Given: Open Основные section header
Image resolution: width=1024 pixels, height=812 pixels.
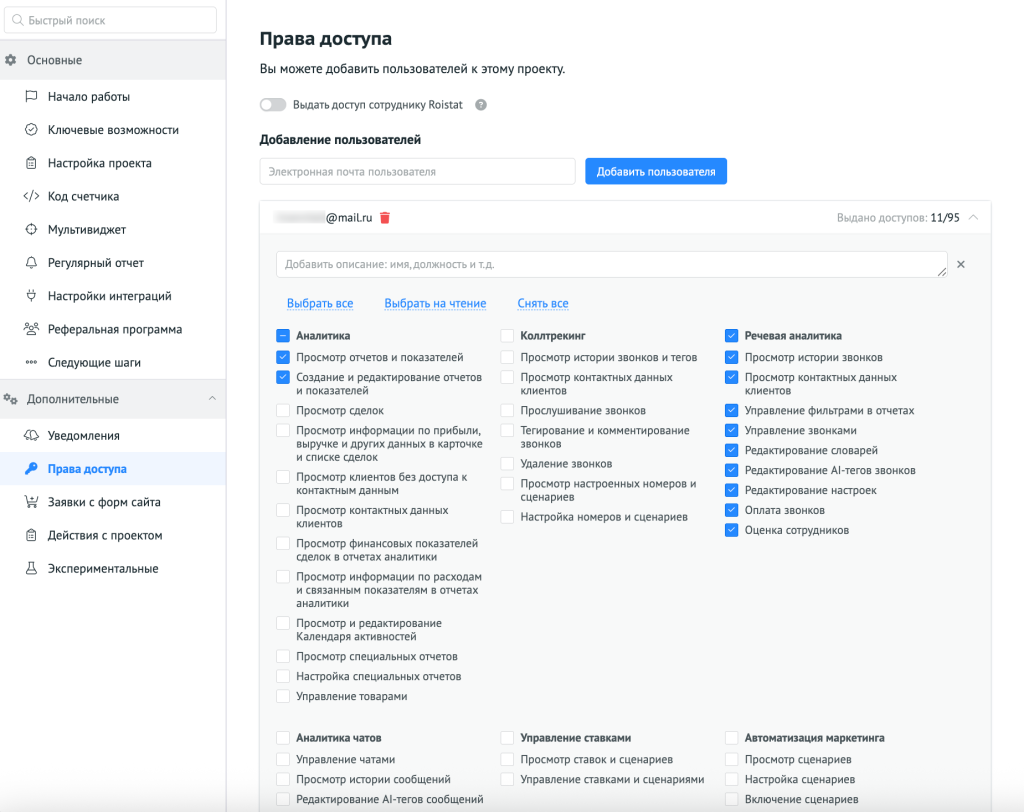Looking at the screenshot, I should tap(113, 60).
